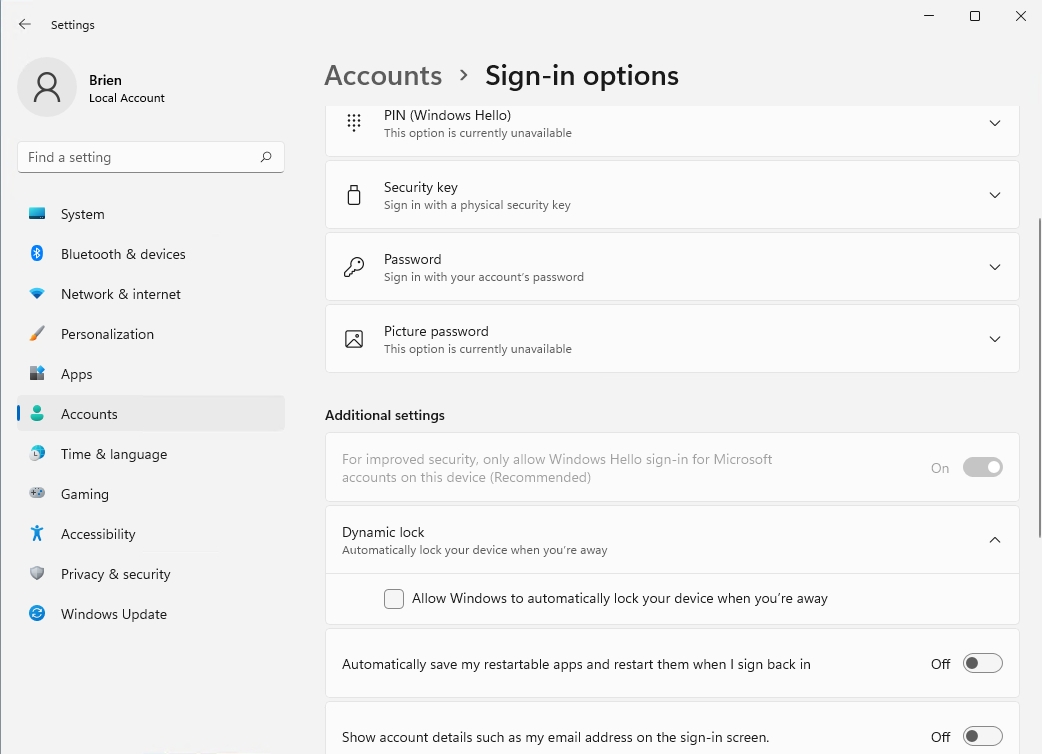
Task: Click the Find a setting search box
Action: click(x=150, y=157)
